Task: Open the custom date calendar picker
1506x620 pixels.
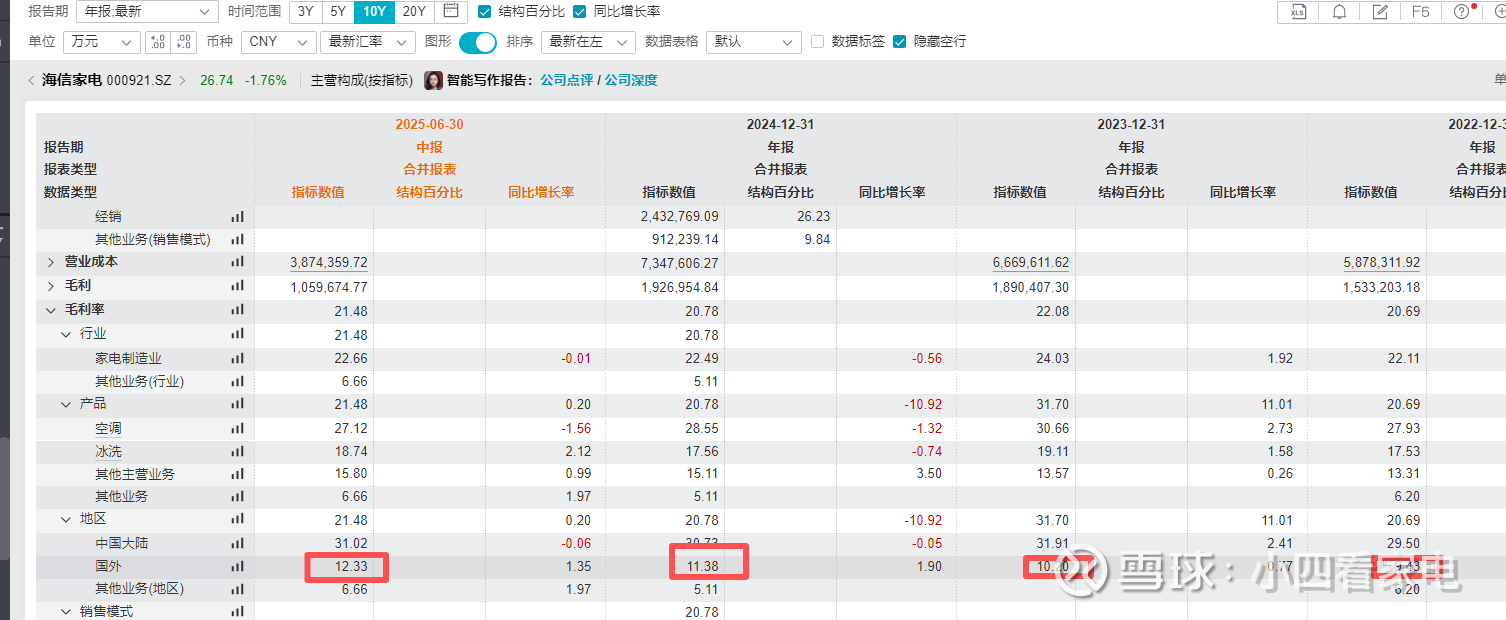Action: (451, 12)
